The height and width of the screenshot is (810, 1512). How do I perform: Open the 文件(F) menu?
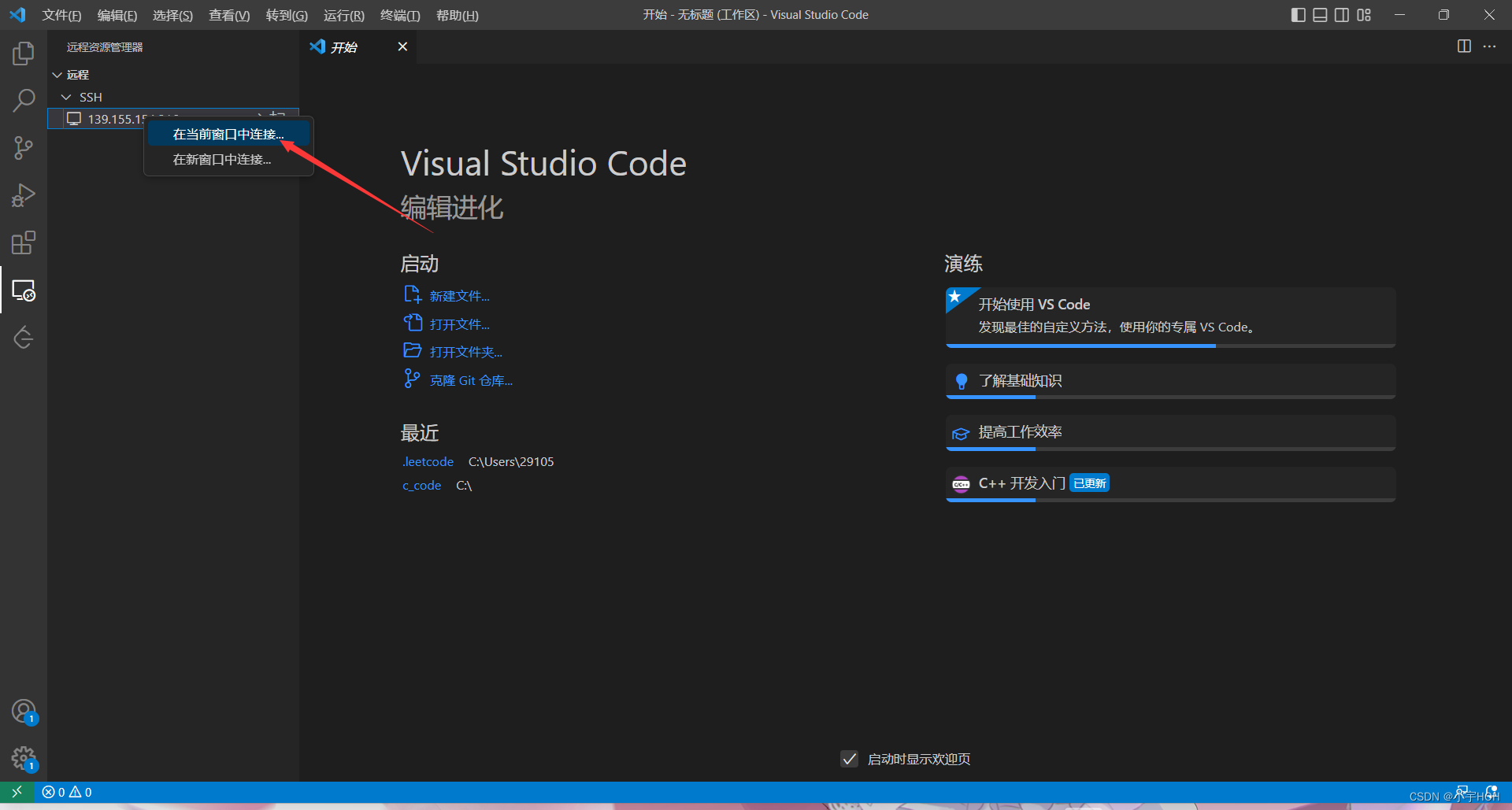click(x=61, y=15)
